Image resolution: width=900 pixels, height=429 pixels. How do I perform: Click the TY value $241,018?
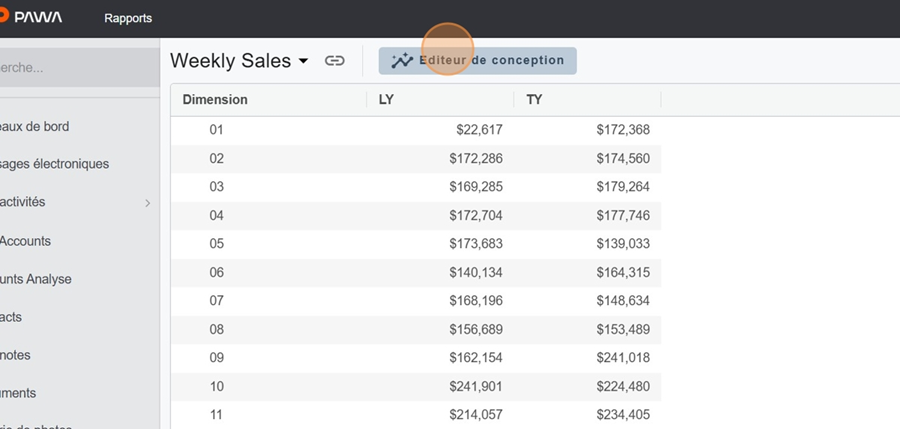pos(623,358)
